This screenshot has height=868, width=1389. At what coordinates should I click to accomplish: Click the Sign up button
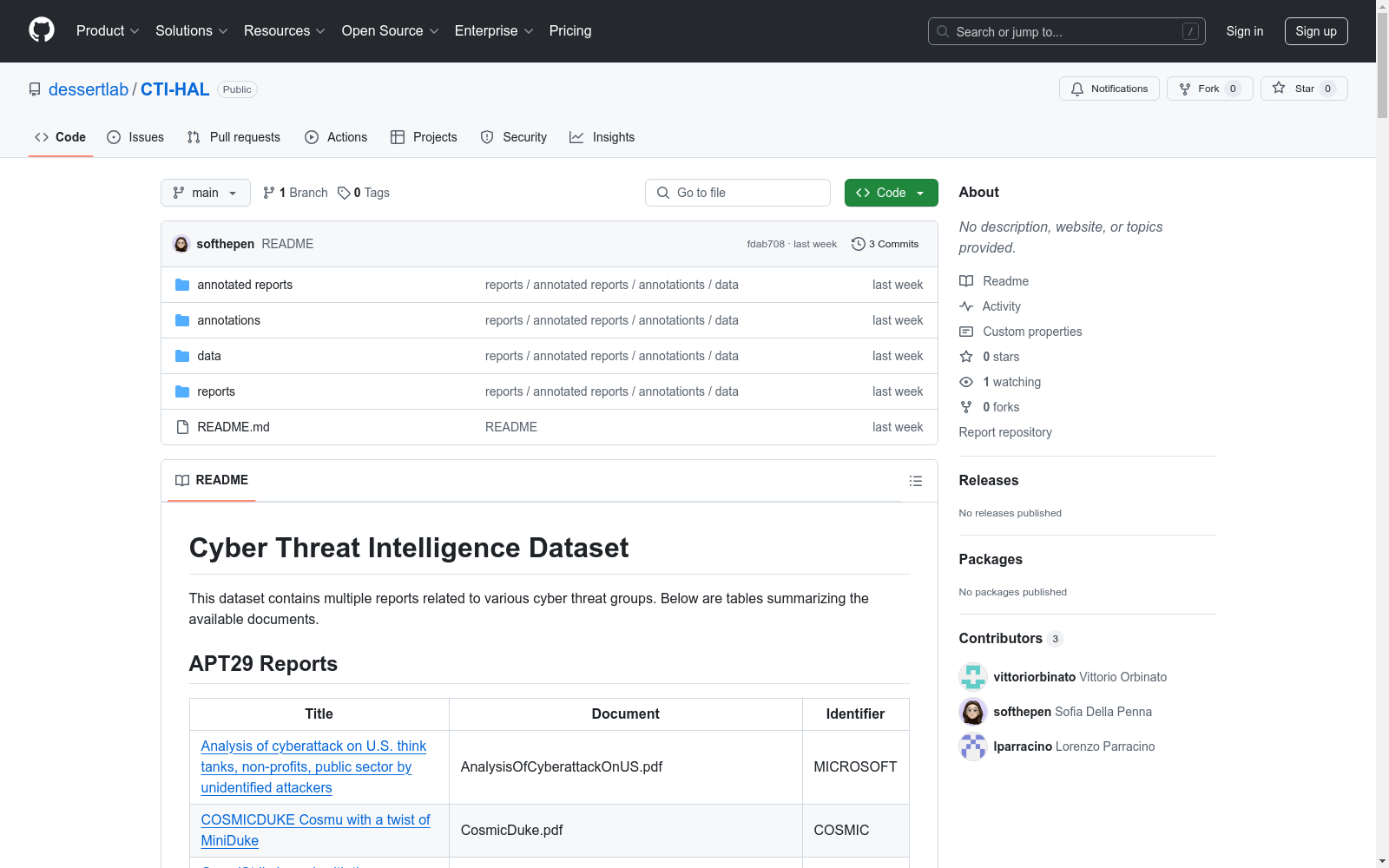pyautogui.click(x=1316, y=31)
